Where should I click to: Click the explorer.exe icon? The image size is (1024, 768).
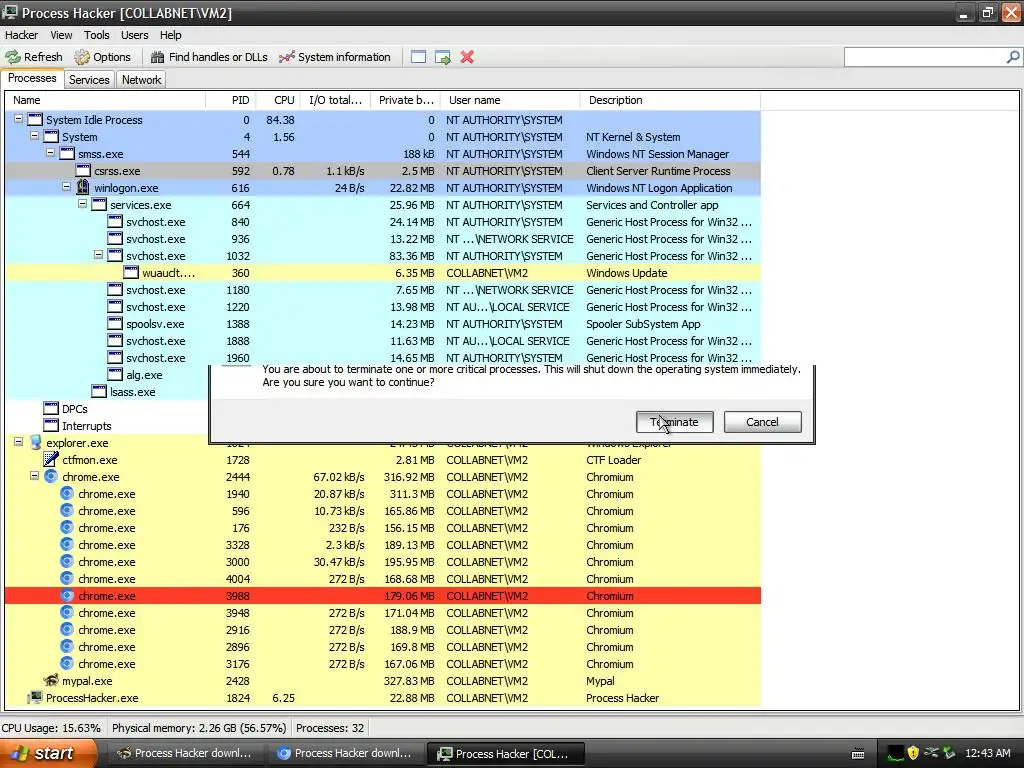[35, 442]
